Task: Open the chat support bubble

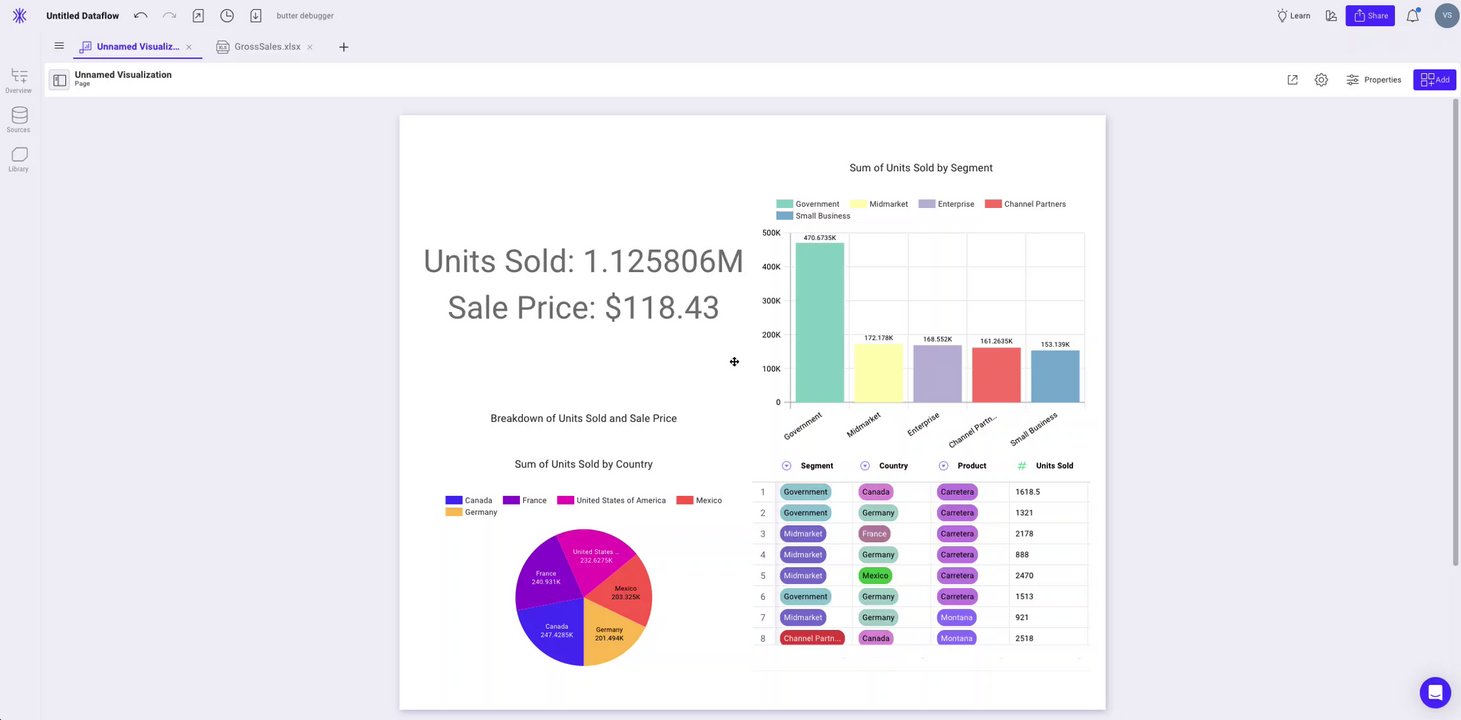Action: coord(1435,692)
